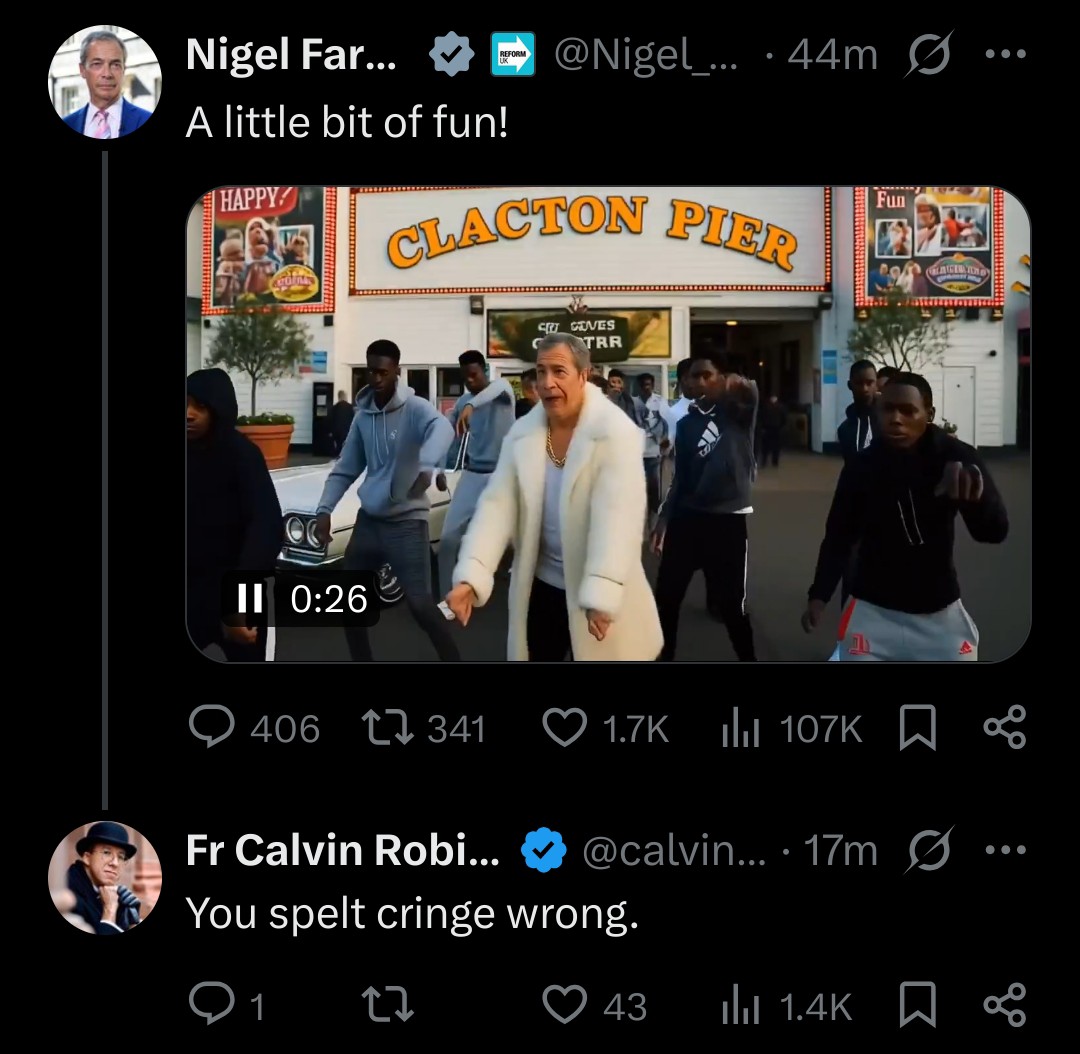Pause the video with the pause button
1080x1054 pixels.
[x=249, y=598]
